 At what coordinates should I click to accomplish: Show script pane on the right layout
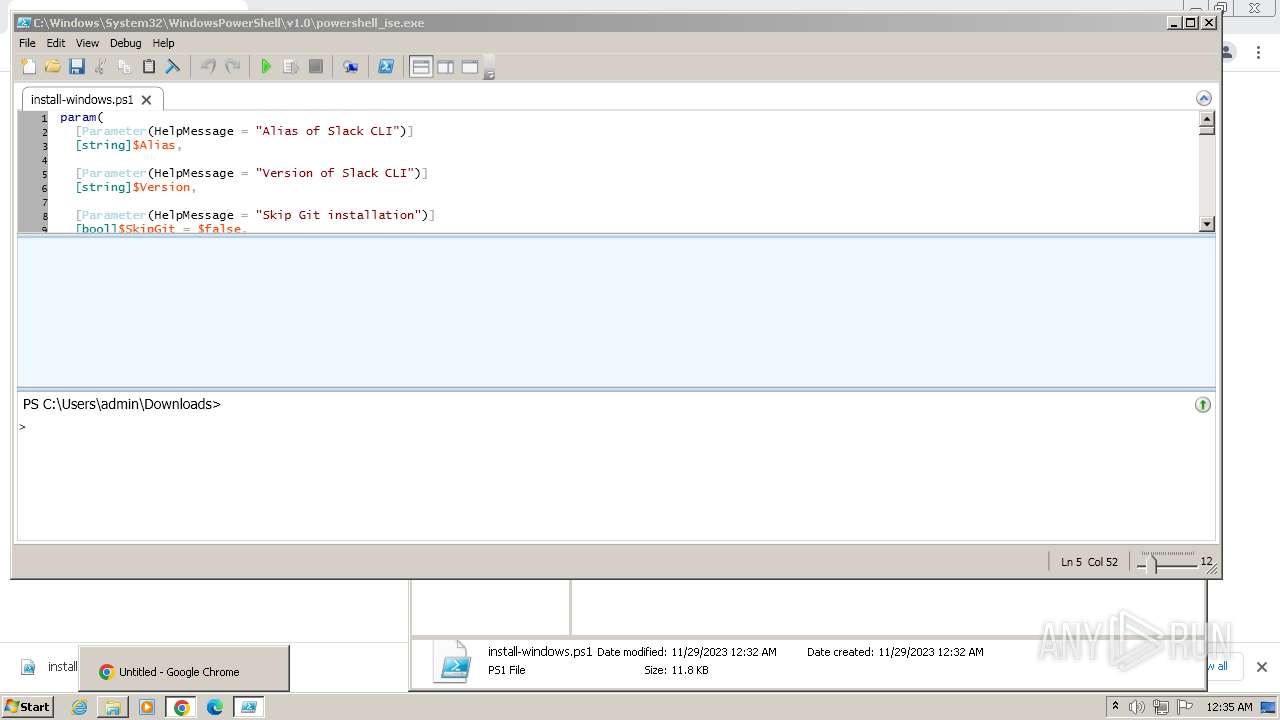[x=446, y=67]
